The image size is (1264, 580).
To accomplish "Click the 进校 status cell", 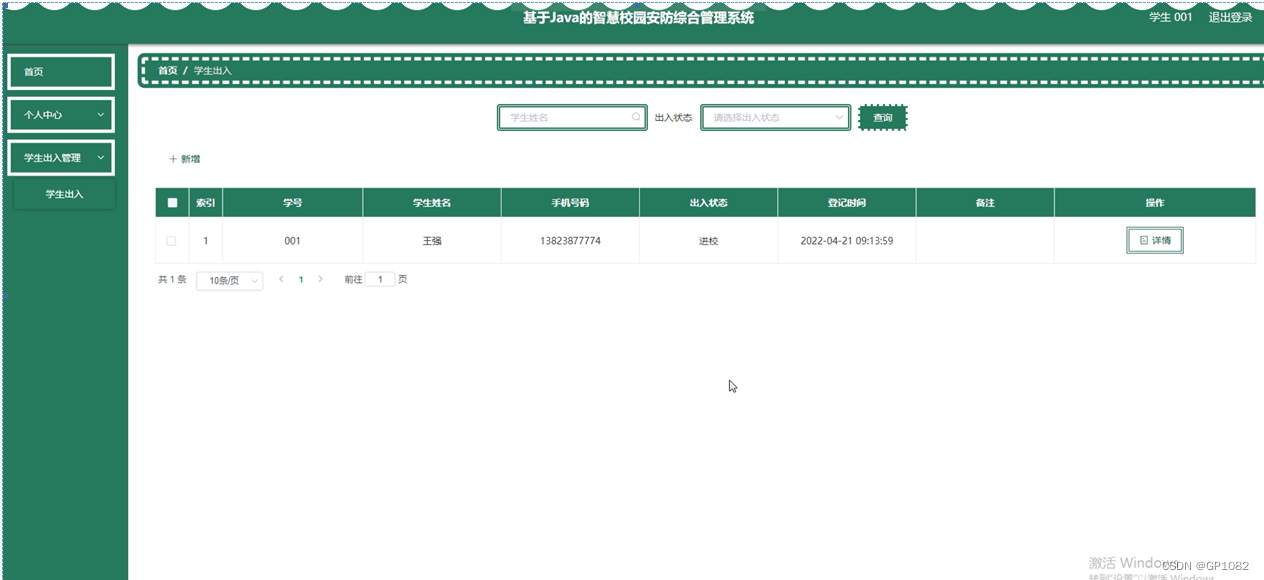I will click(x=708, y=241).
